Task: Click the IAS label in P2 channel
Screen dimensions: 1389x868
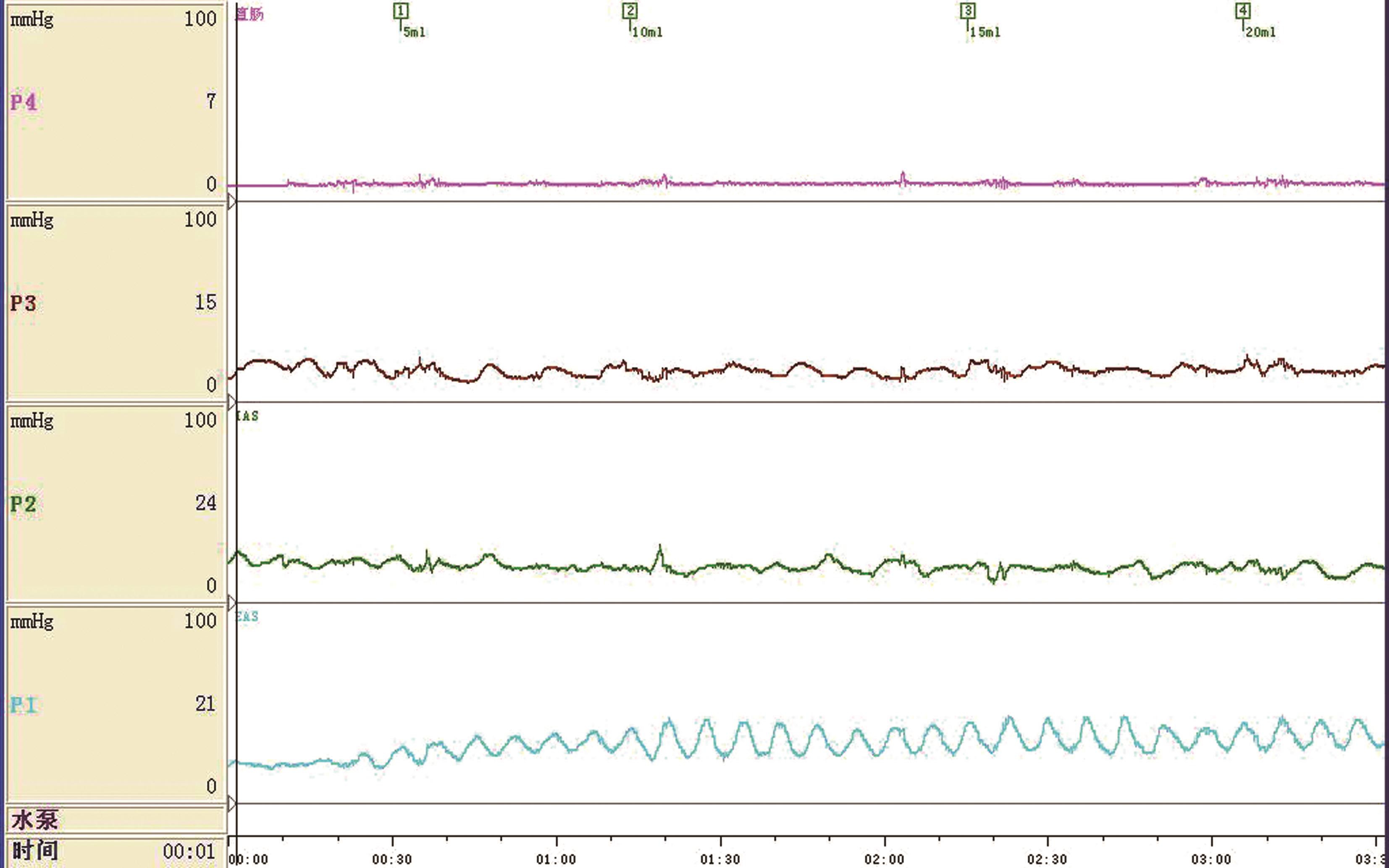Action: coord(247,416)
